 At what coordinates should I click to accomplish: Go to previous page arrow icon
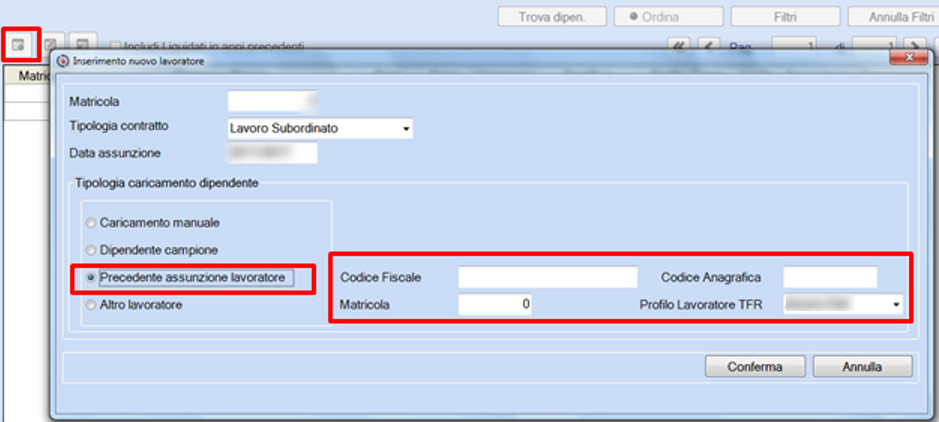click(708, 46)
